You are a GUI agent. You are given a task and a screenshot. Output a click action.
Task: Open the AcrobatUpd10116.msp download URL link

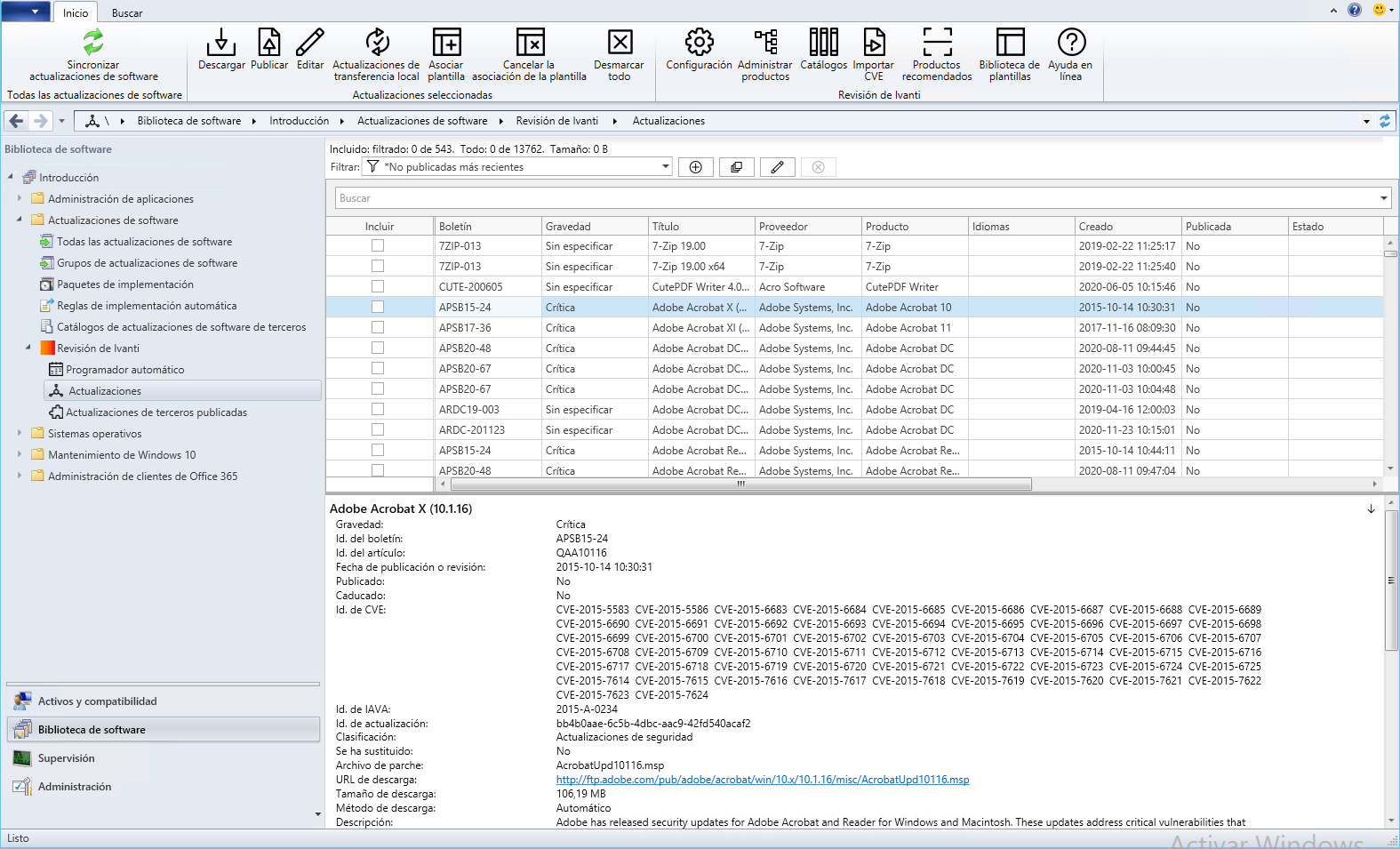click(x=762, y=780)
